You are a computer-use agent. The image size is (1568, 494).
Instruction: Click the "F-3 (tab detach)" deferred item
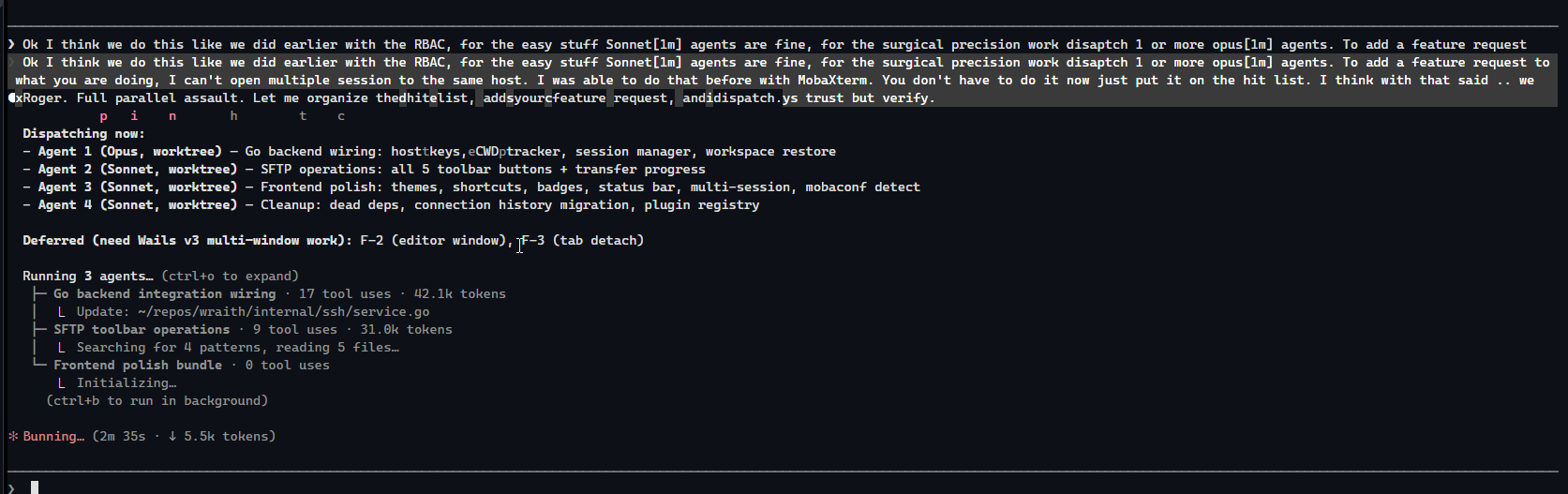582,241
